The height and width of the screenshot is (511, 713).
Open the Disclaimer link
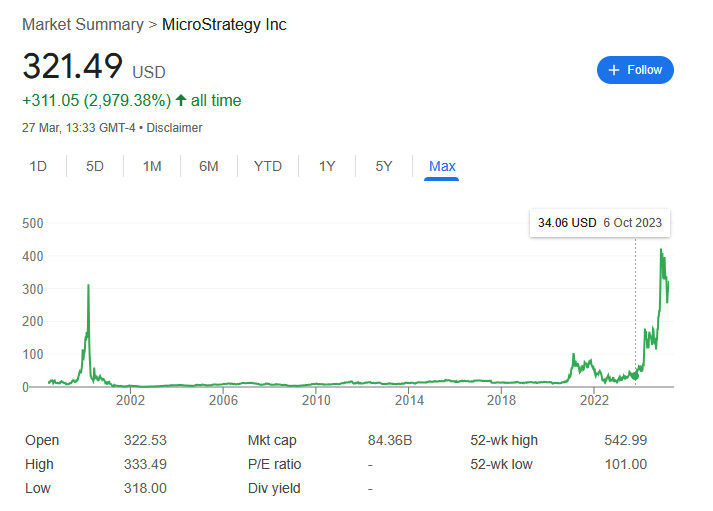point(175,128)
